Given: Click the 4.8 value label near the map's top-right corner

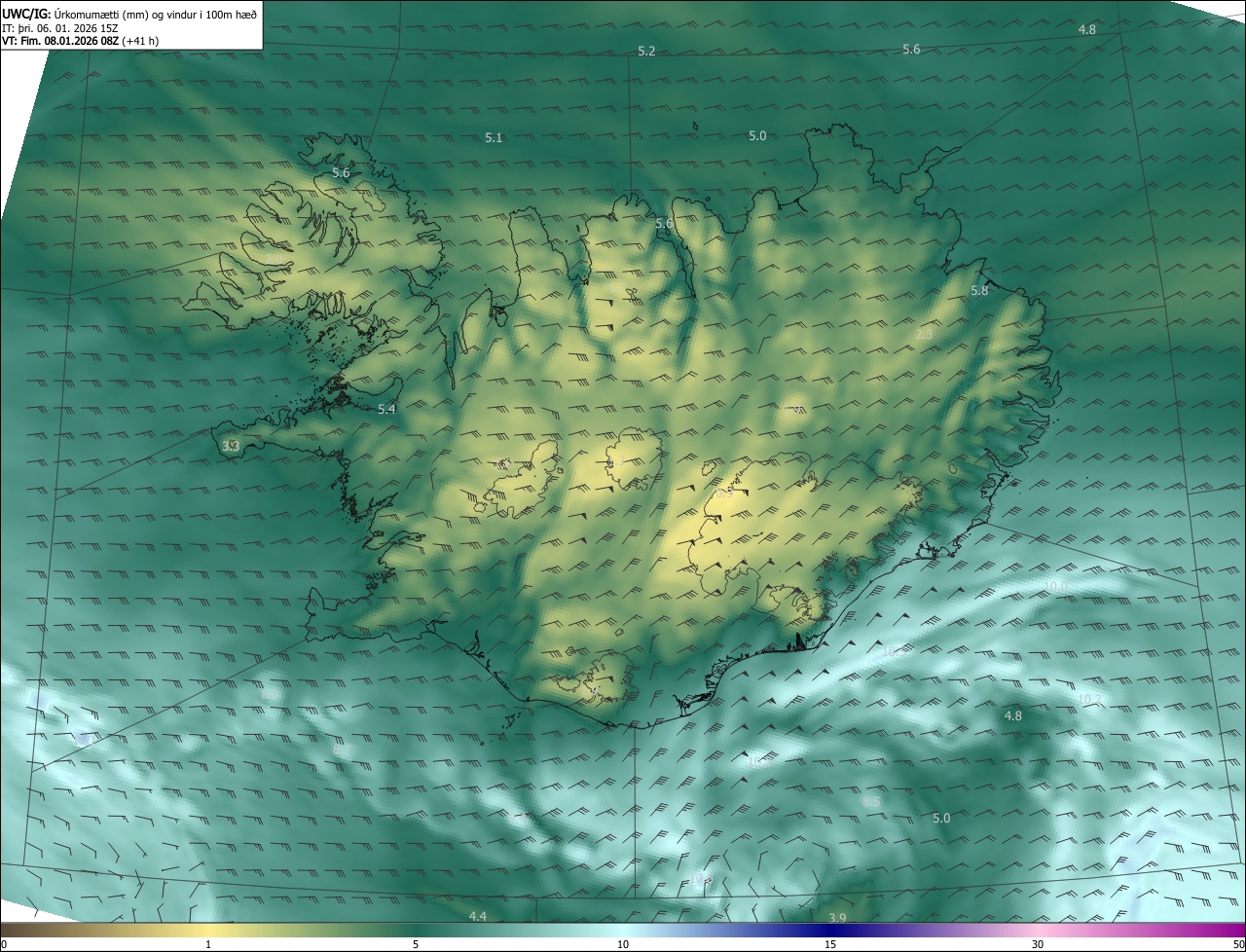Looking at the screenshot, I should 1086,30.
